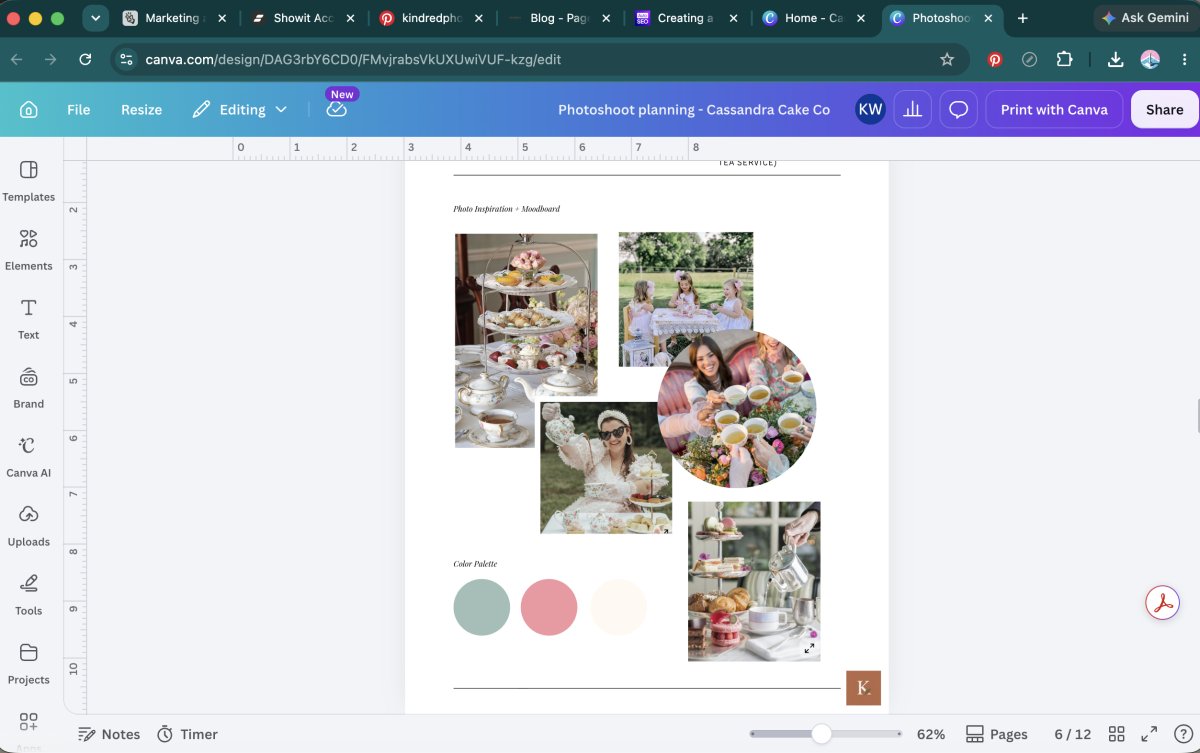Enter fullscreen present mode icon

(x=1149, y=734)
